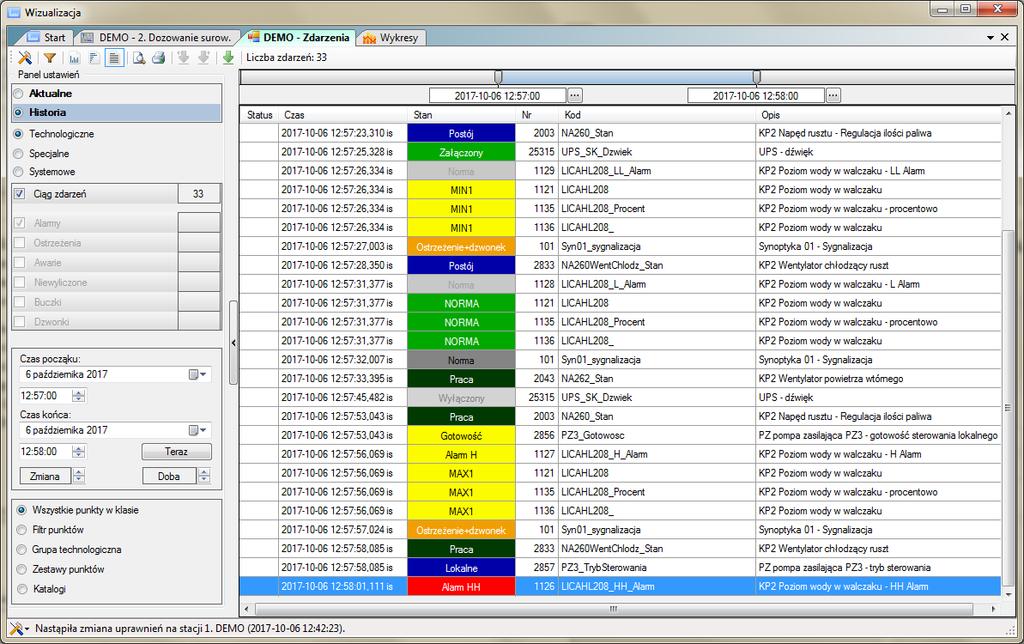Open the calendar icon for Czas końca

tap(193, 430)
